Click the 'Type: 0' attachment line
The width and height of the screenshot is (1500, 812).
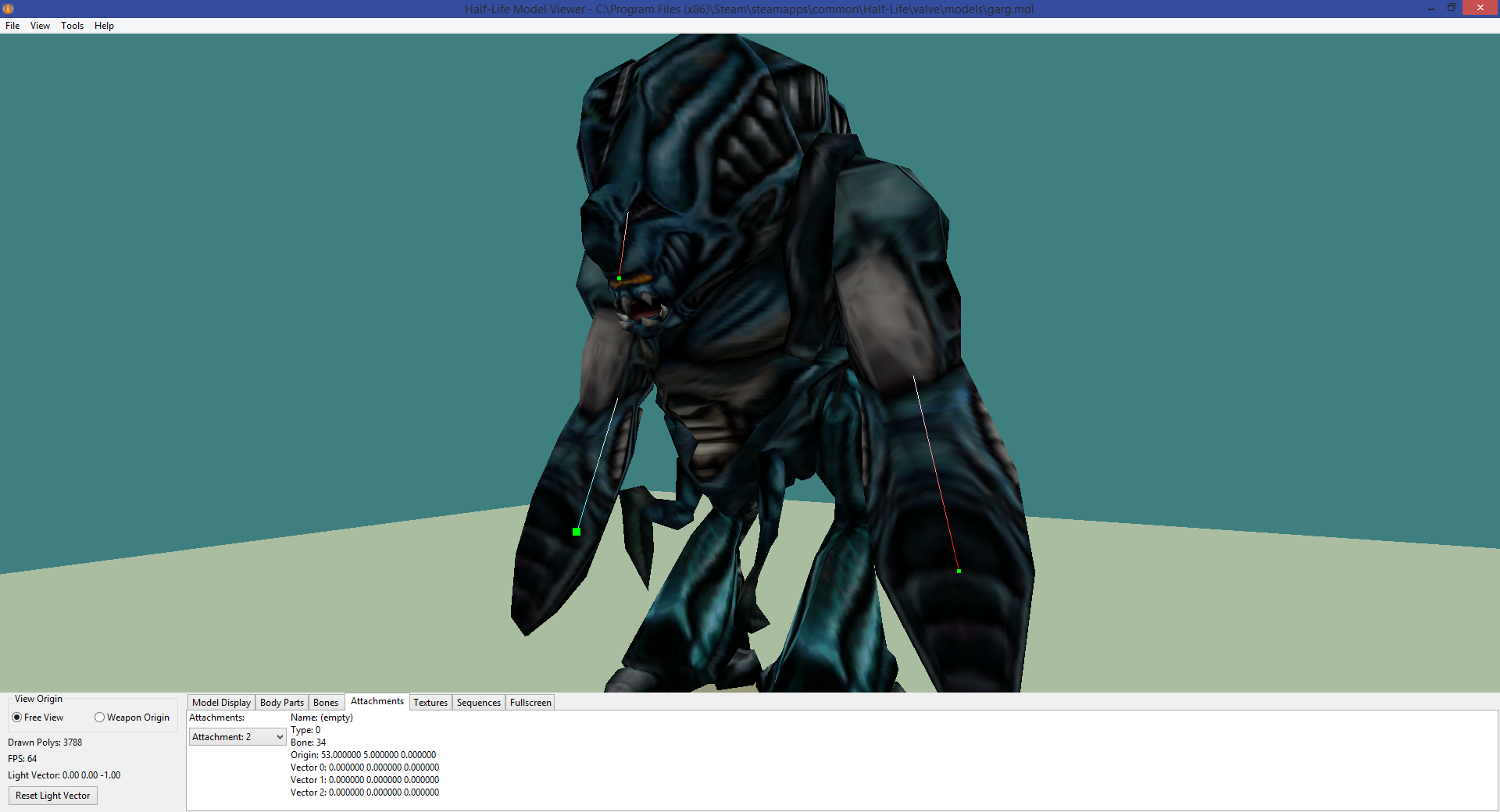tap(305, 730)
